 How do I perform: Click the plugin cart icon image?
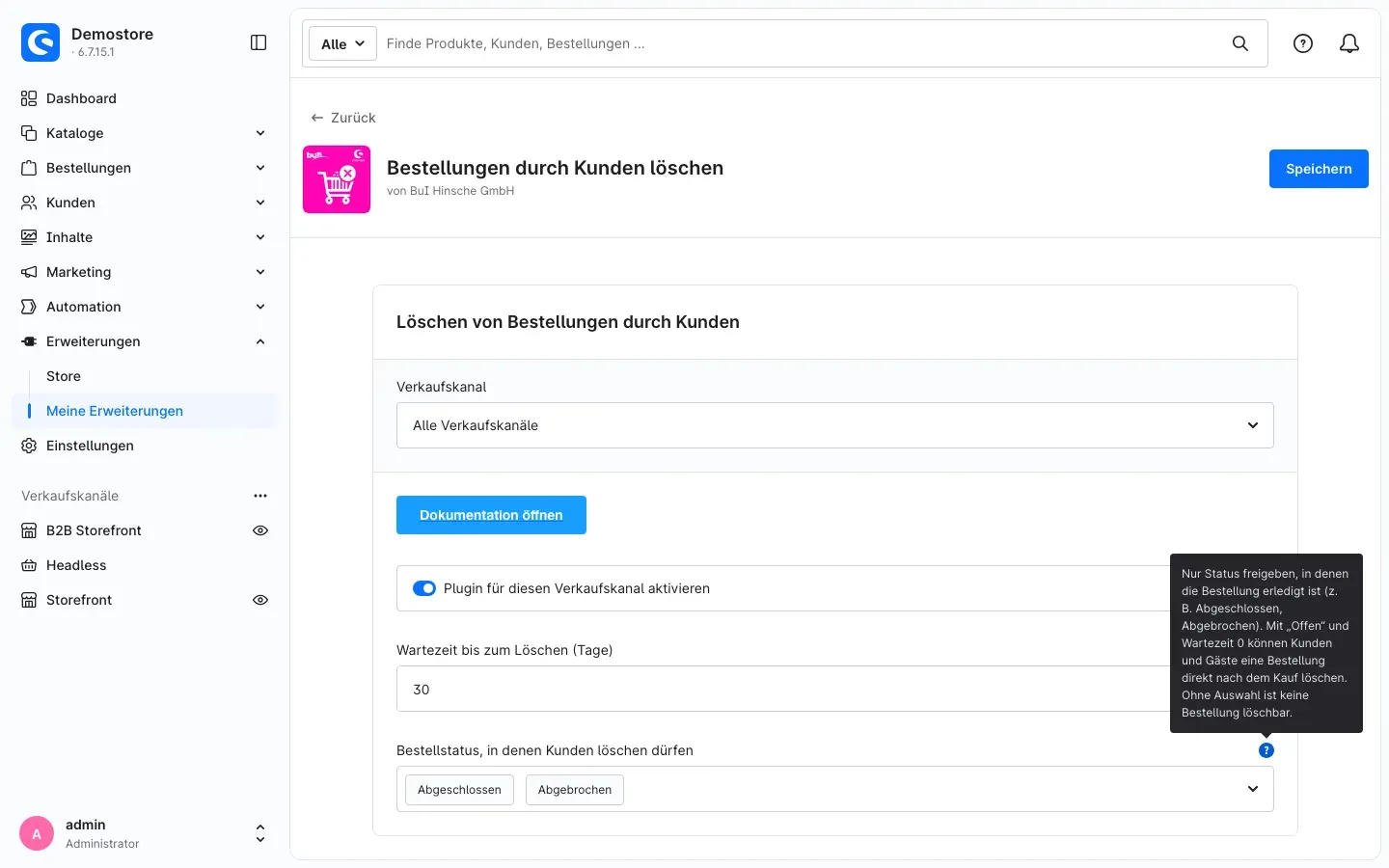coord(337,179)
